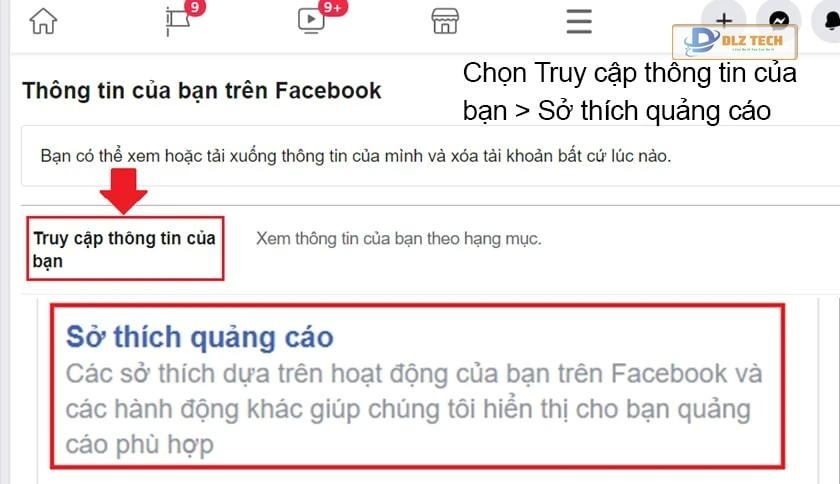Go to the Facebook Home icon

click(x=43, y=21)
